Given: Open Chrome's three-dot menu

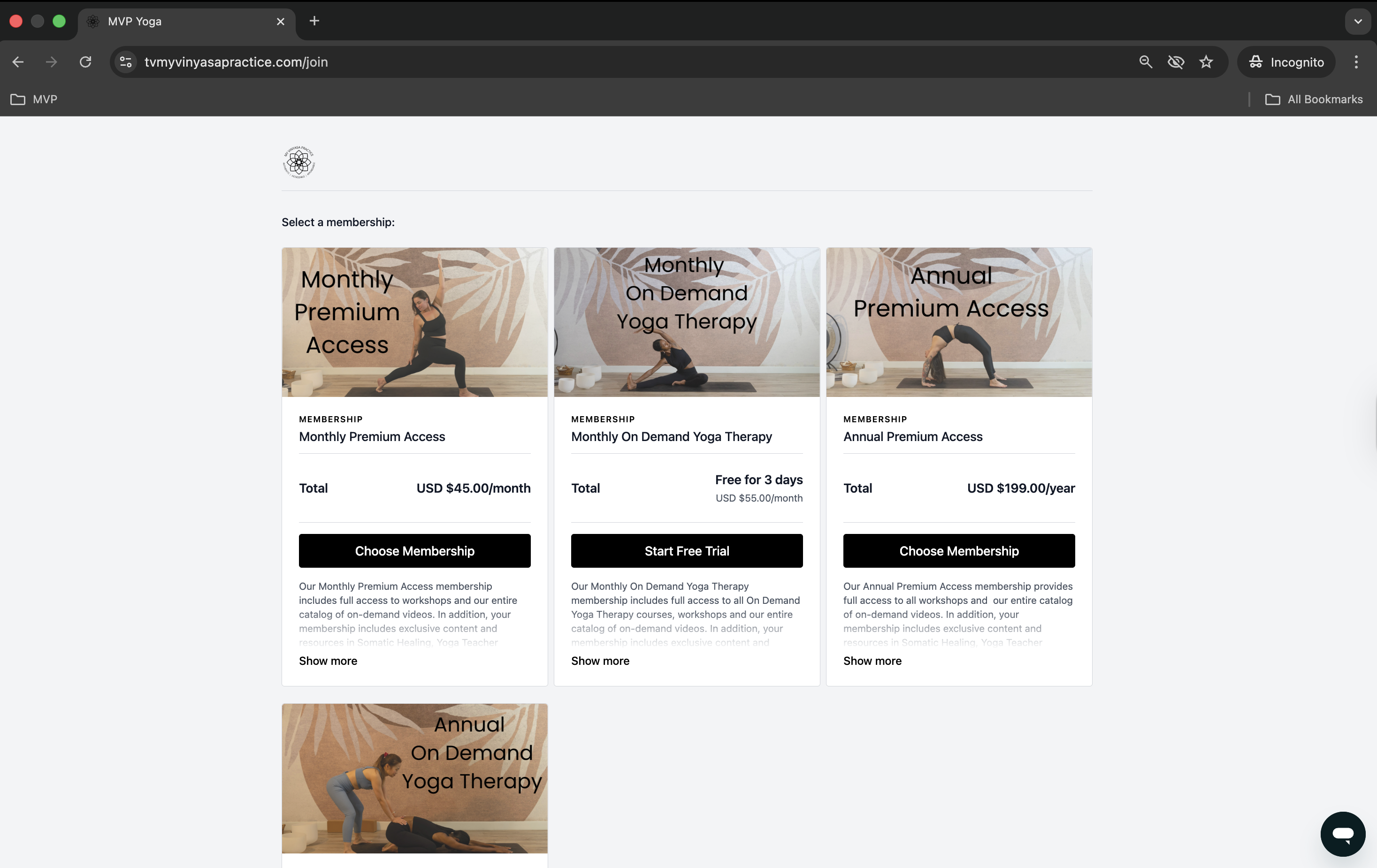Looking at the screenshot, I should pyautogui.click(x=1356, y=62).
